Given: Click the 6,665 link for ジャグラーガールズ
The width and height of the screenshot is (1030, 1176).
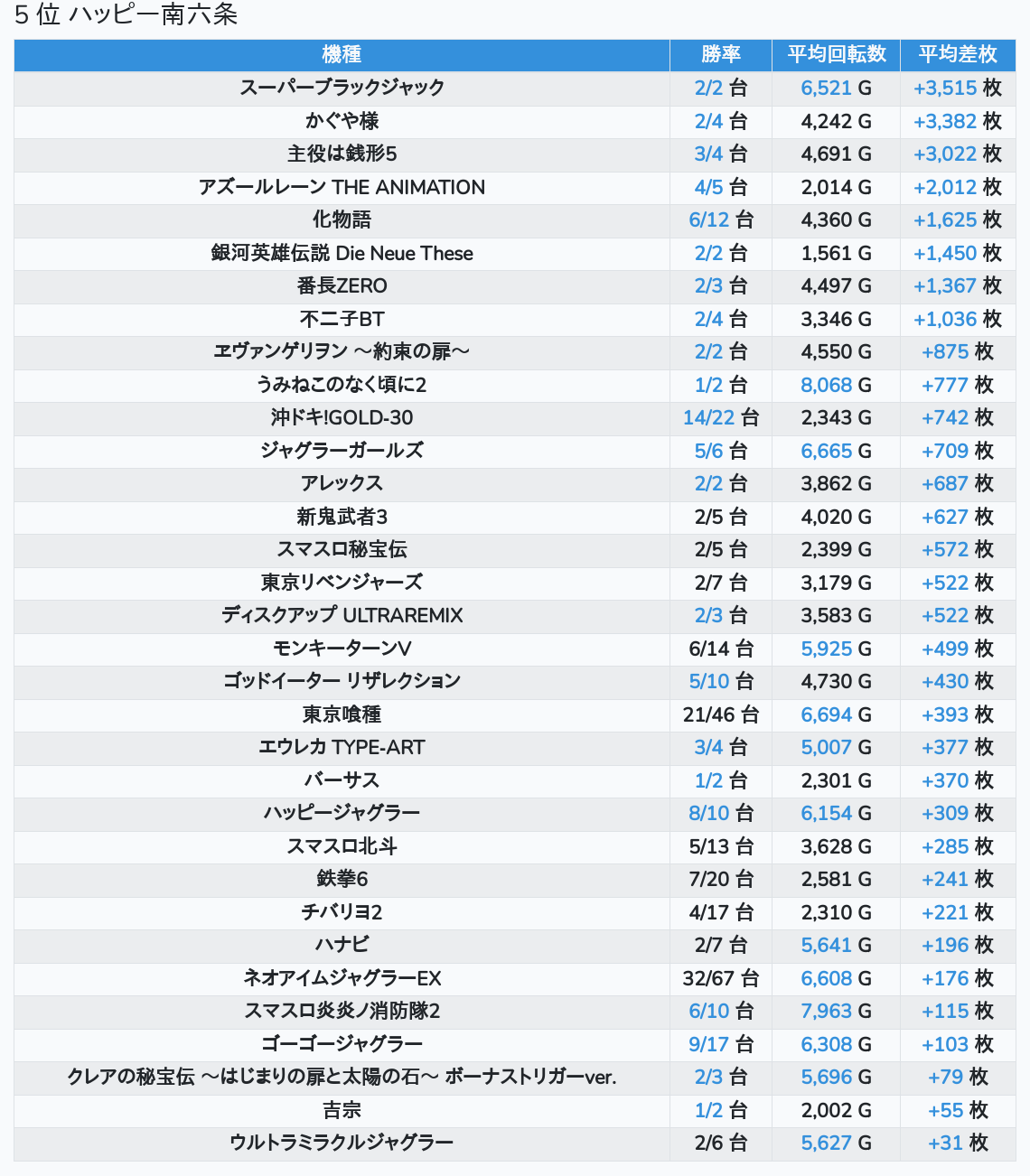Looking at the screenshot, I should click(x=826, y=452).
